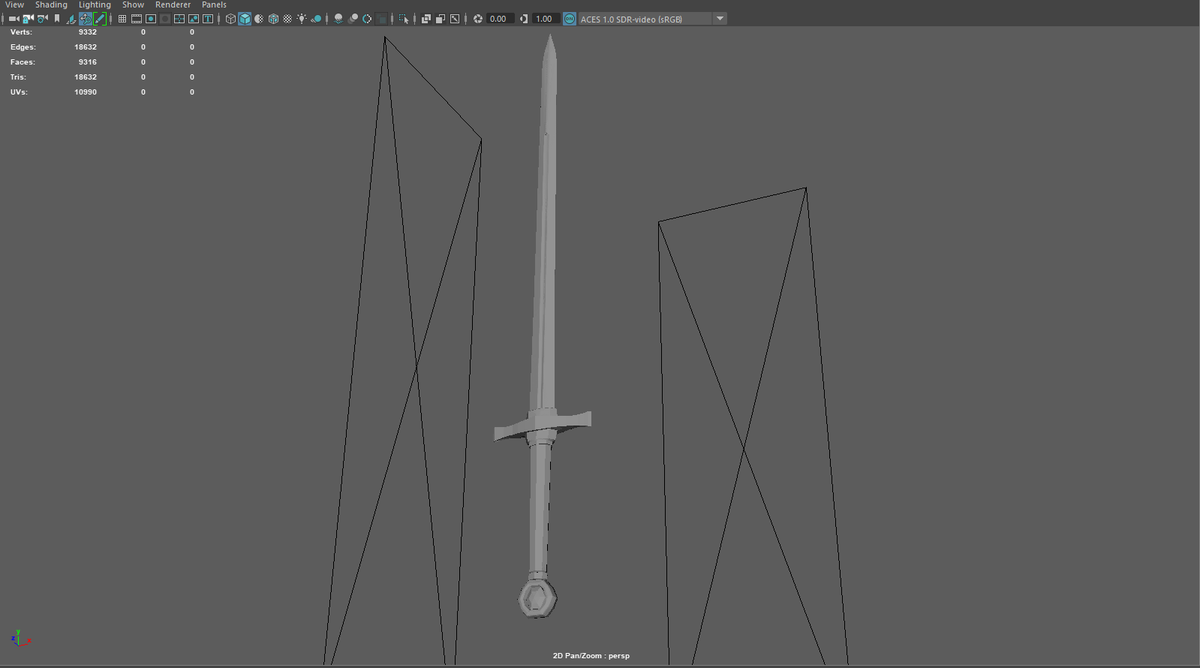The image size is (1200, 668).
Task: Enable Wireframe on Shaded icon
Action: [x=273, y=19]
